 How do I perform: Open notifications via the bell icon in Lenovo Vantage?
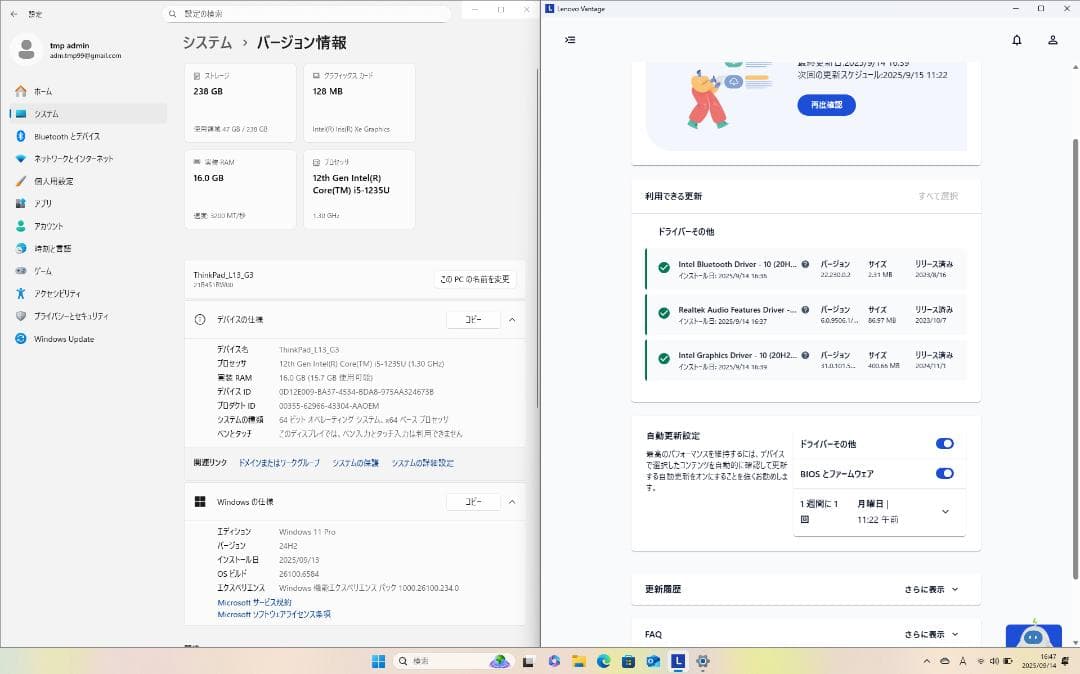[1017, 38]
